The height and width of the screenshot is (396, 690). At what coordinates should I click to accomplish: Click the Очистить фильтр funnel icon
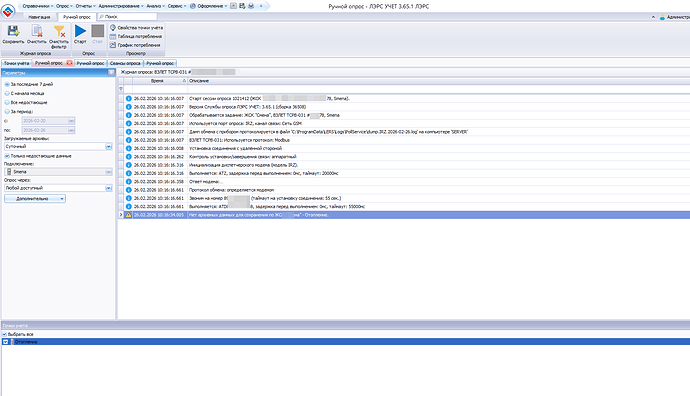point(59,31)
